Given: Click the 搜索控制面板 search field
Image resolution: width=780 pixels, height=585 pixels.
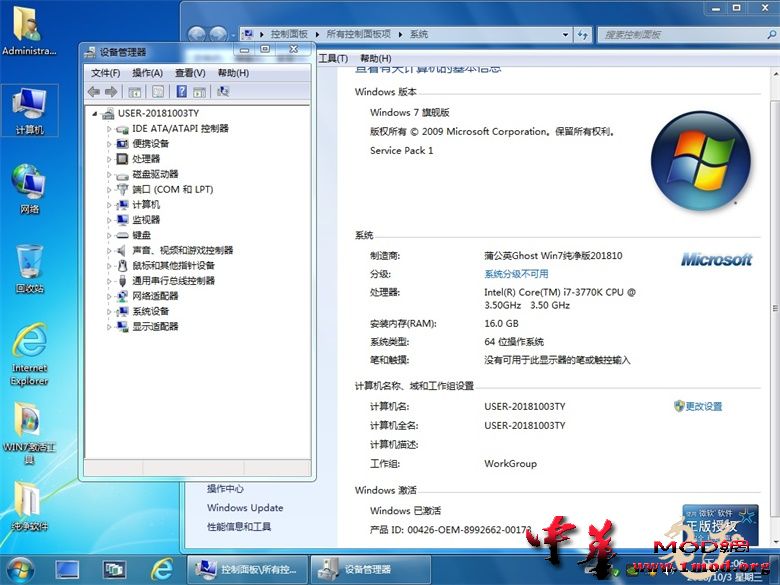Looking at the screenshot, I should 680,34.
